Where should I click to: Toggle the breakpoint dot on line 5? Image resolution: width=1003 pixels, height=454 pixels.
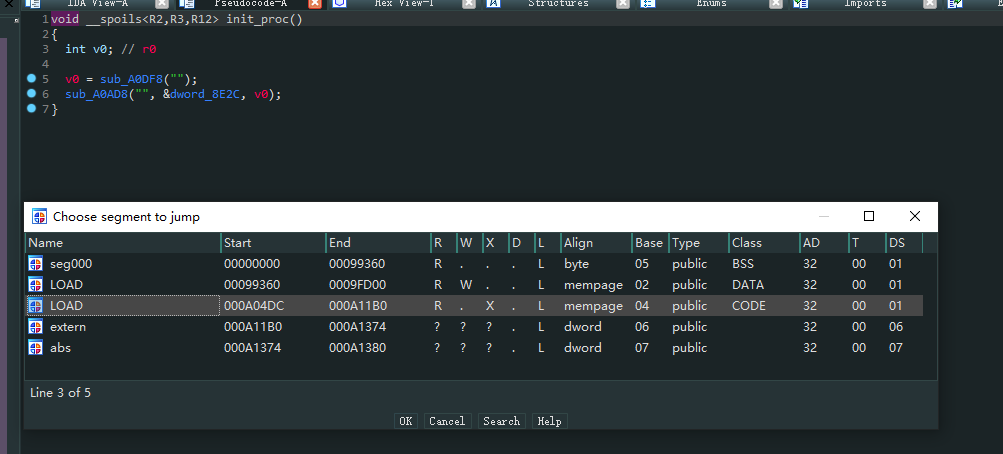point(31,79)
